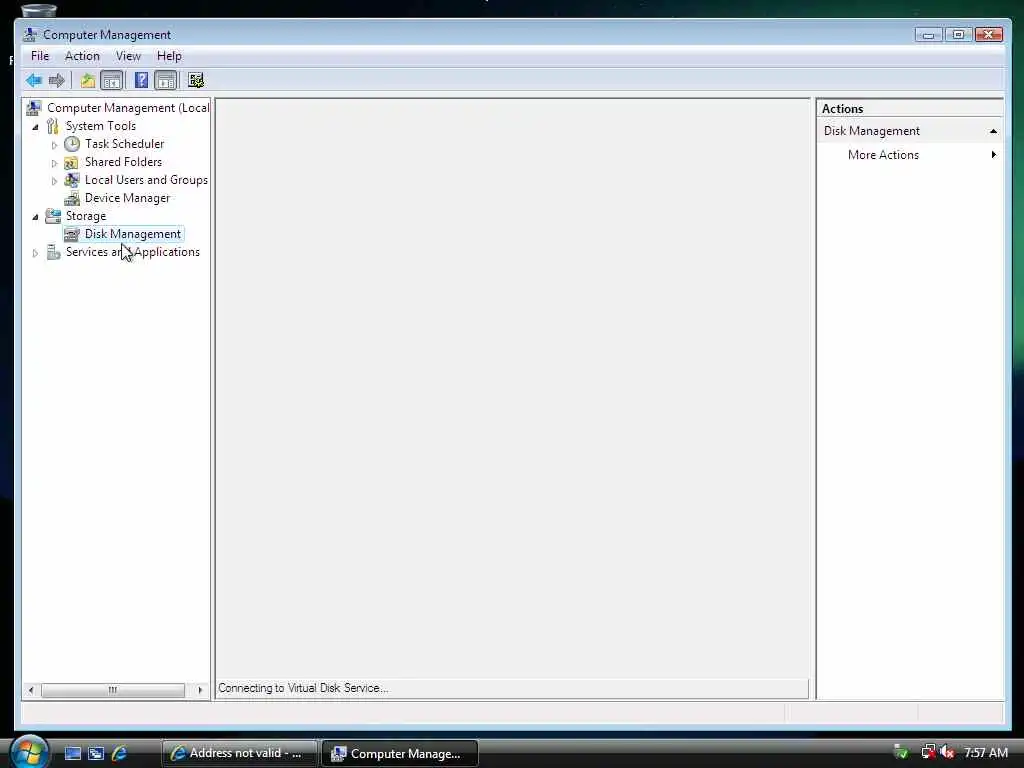Open Help via the blue question mark icon
The height and width of the screenshot is (768, 1024).
tap(141, 80)
